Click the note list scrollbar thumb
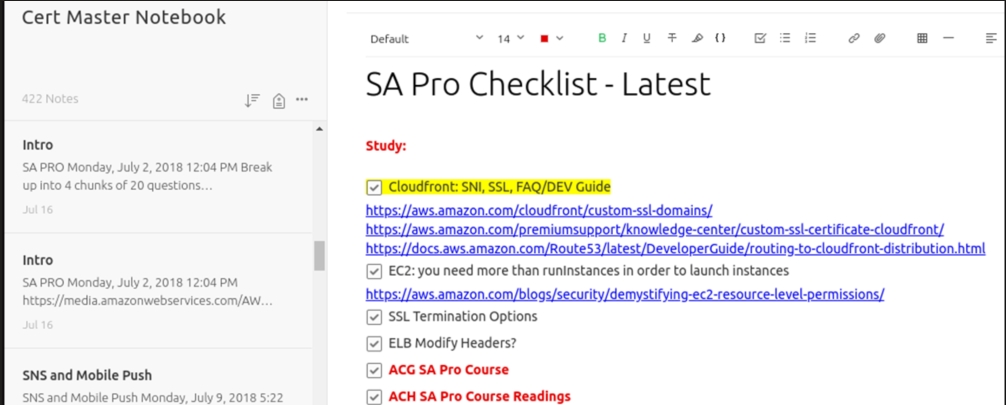The height and width of the screenshot is (405, 1006). tap(319, 255)
